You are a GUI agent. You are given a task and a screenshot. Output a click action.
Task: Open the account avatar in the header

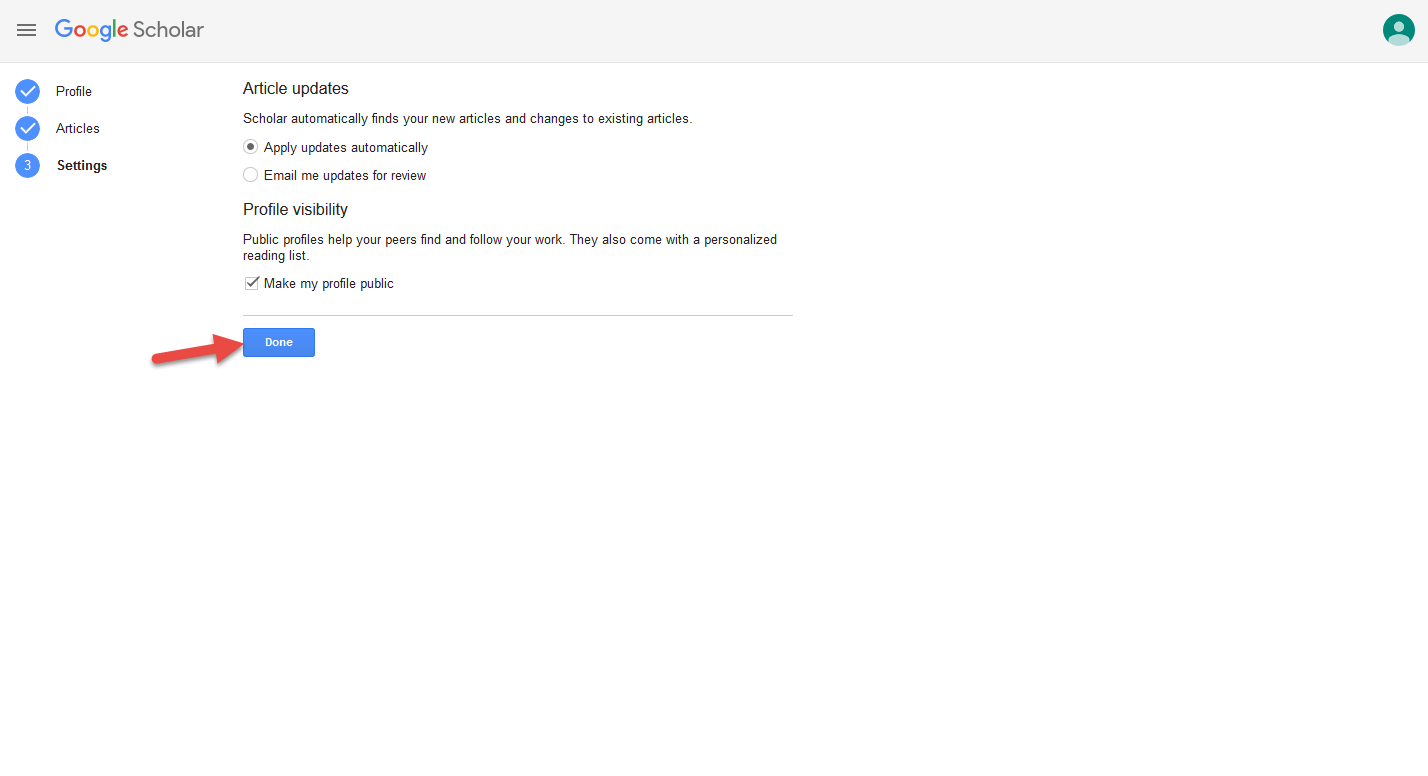[x=1398, y=30]
